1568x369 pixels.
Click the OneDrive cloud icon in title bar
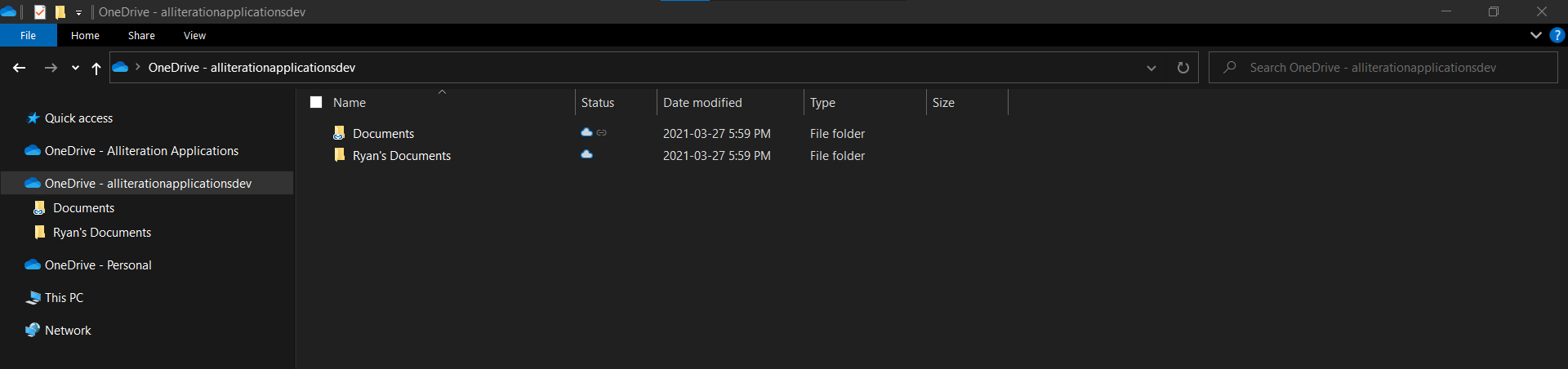tap(8, 12)
